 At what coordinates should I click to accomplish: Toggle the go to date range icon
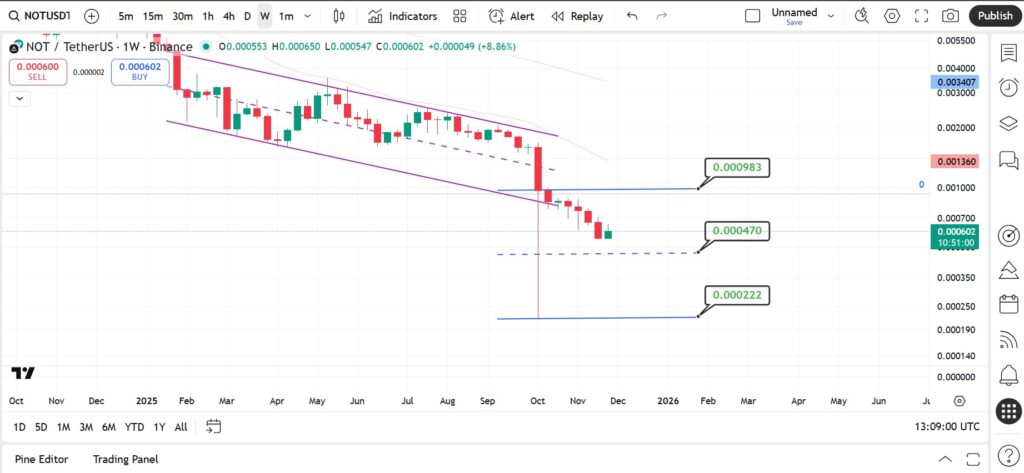click(214, 427)
